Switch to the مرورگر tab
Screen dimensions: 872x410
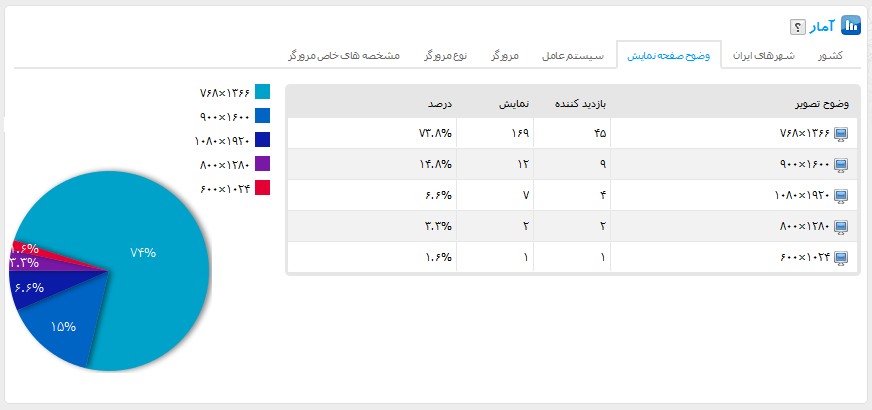point(504,56)
